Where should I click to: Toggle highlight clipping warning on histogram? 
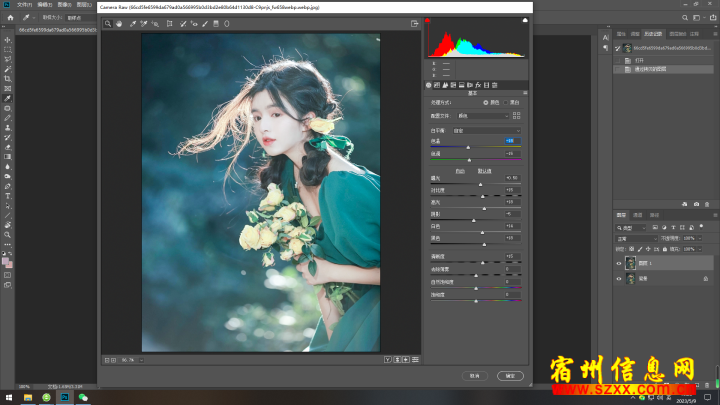point(525,20)
